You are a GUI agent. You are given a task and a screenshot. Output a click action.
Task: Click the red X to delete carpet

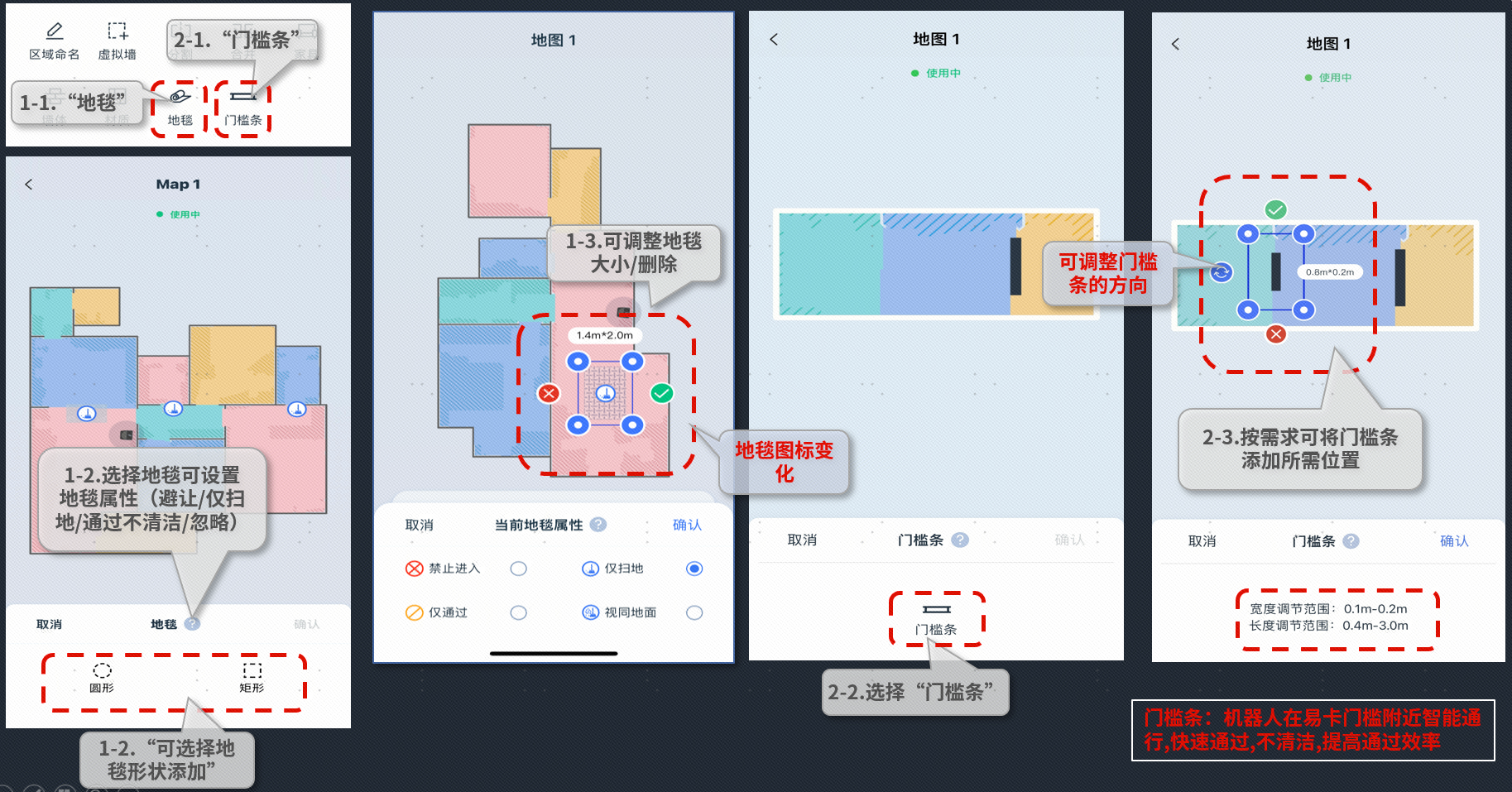coord(549,393)
